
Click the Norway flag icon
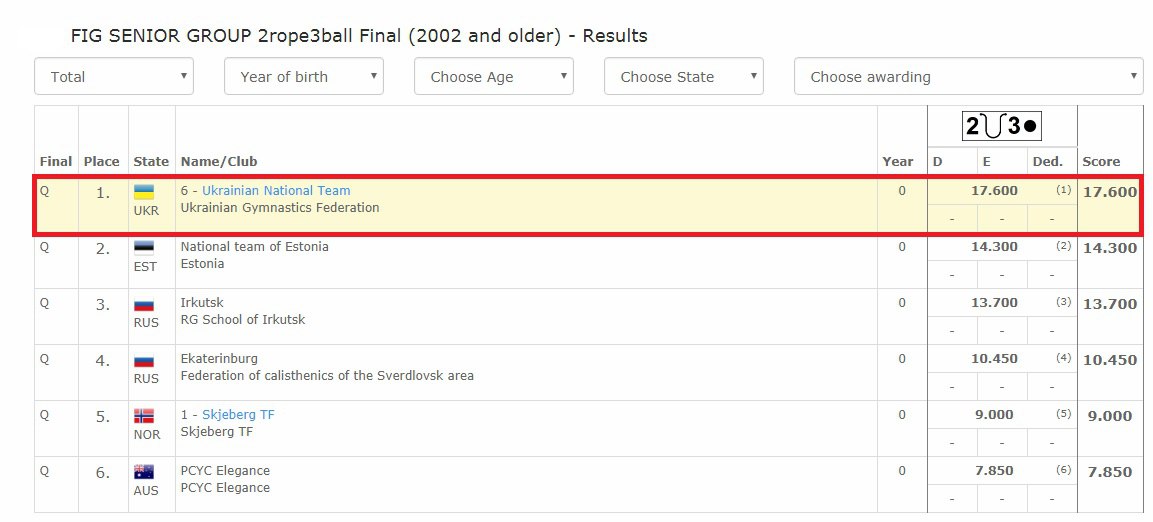(x=144, y=416)
